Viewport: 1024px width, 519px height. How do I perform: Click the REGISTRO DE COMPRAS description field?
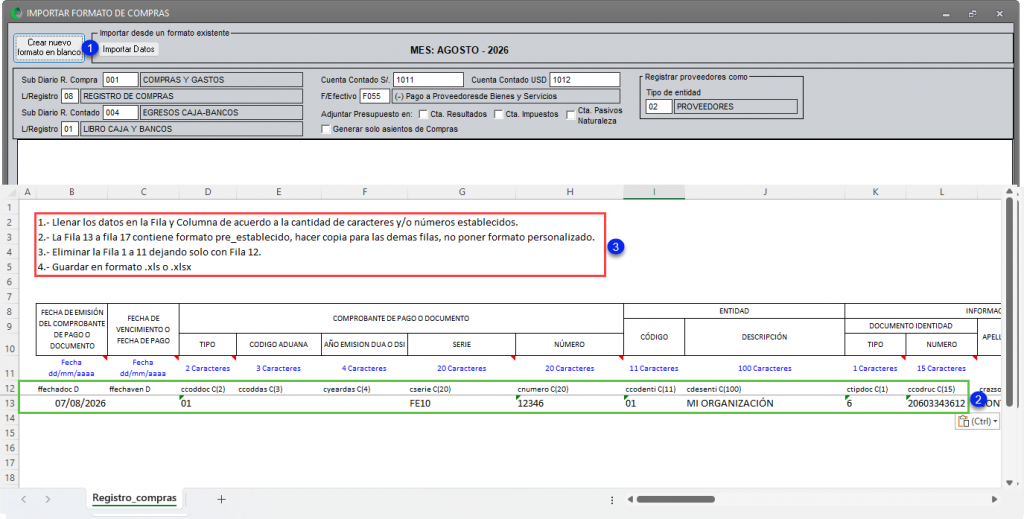click(x=191, y=97)
